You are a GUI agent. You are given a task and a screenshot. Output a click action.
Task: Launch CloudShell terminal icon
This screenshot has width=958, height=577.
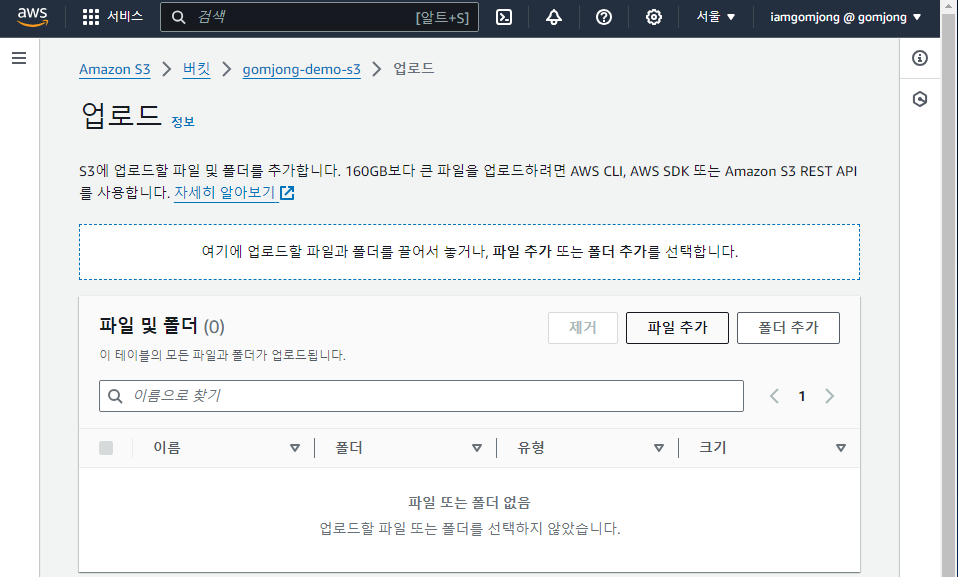(503, 17)
